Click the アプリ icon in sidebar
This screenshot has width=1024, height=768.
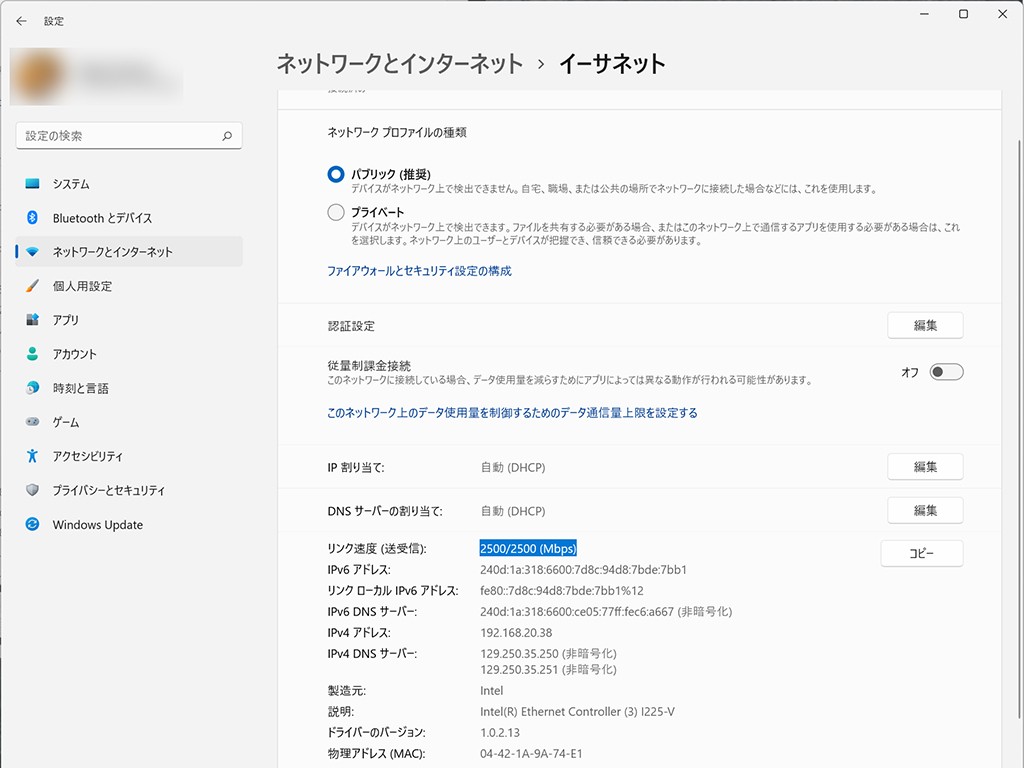(32, 320)
